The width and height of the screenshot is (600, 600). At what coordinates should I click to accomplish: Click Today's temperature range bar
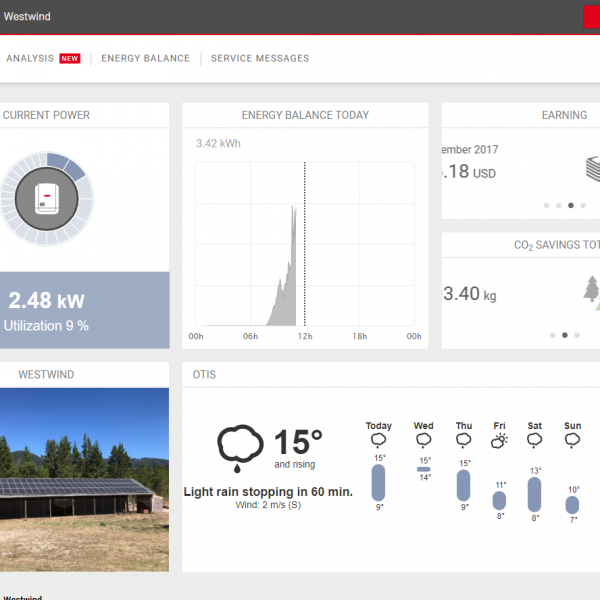(x=378, y=483)
